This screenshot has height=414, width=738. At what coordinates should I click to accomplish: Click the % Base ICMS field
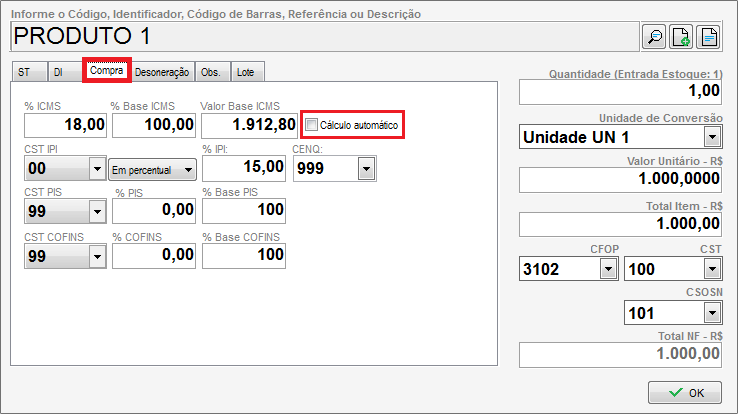tap(154, 125)
